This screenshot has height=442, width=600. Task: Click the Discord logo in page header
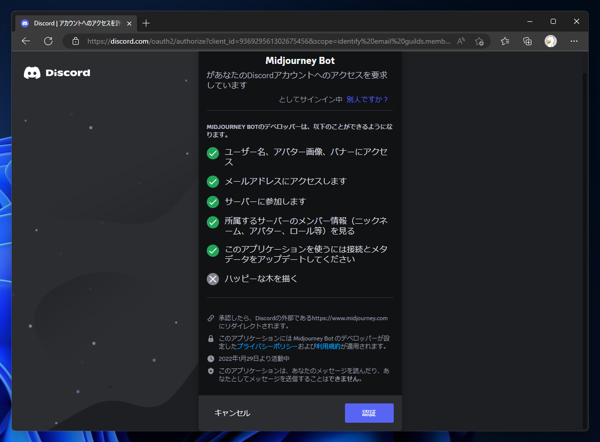pyautogui.click(x=57, y=73)
